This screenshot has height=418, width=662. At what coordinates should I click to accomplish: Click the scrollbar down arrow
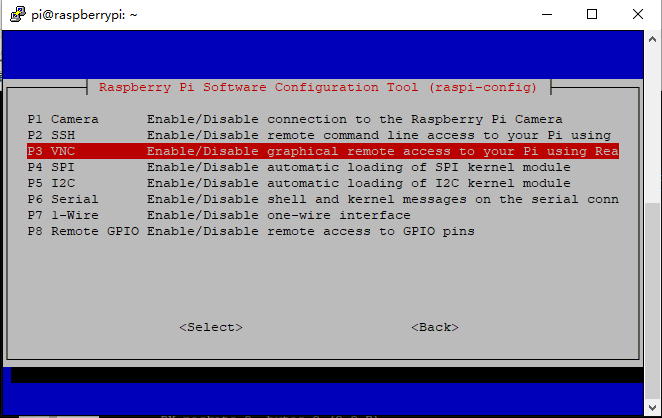[653, 407]
